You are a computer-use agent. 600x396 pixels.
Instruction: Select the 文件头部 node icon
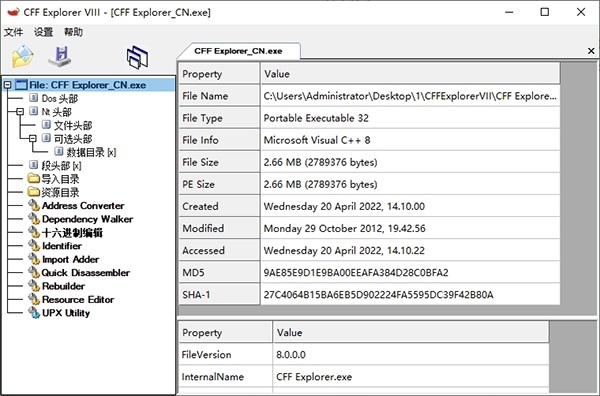pyautogui.click(x=46, y=125)
